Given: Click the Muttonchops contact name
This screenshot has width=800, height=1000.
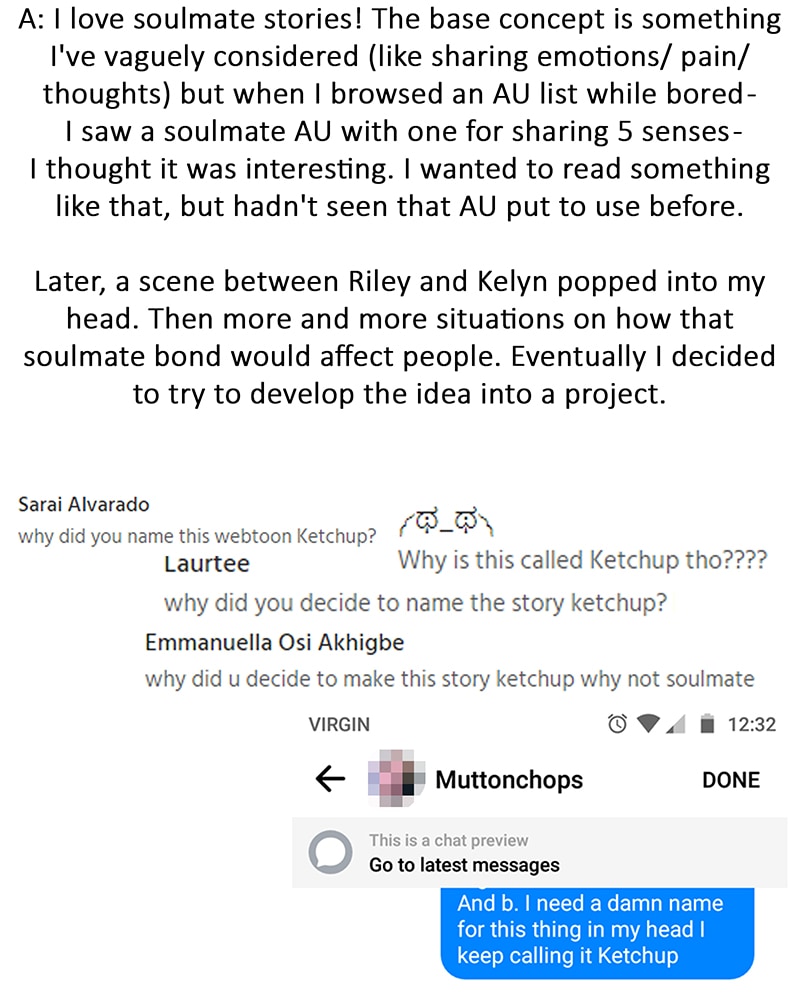Looking at the screenshot, I should (x=509, y=780).
